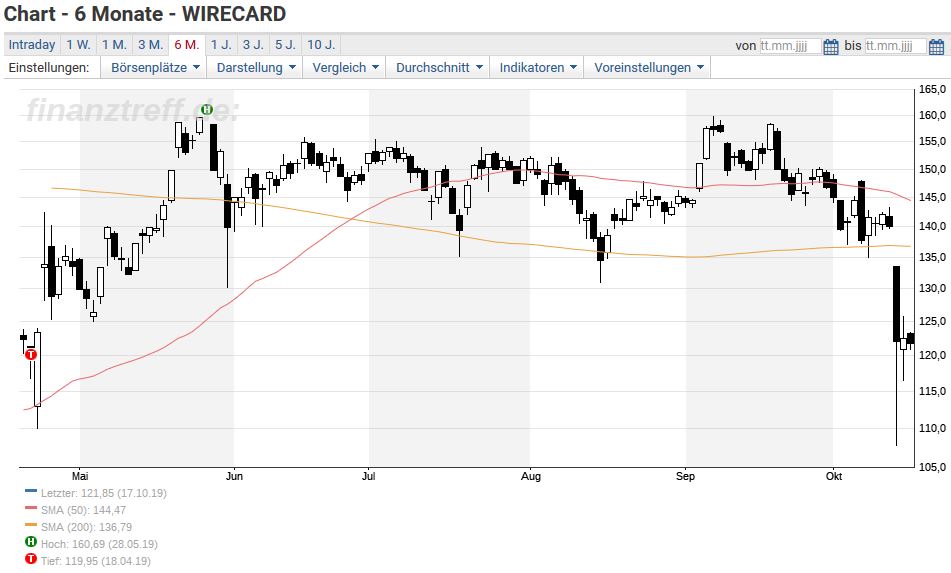Click the red T icon in Tief legend
This screenshot has height=573, width=951.
[x=31, y=558]
